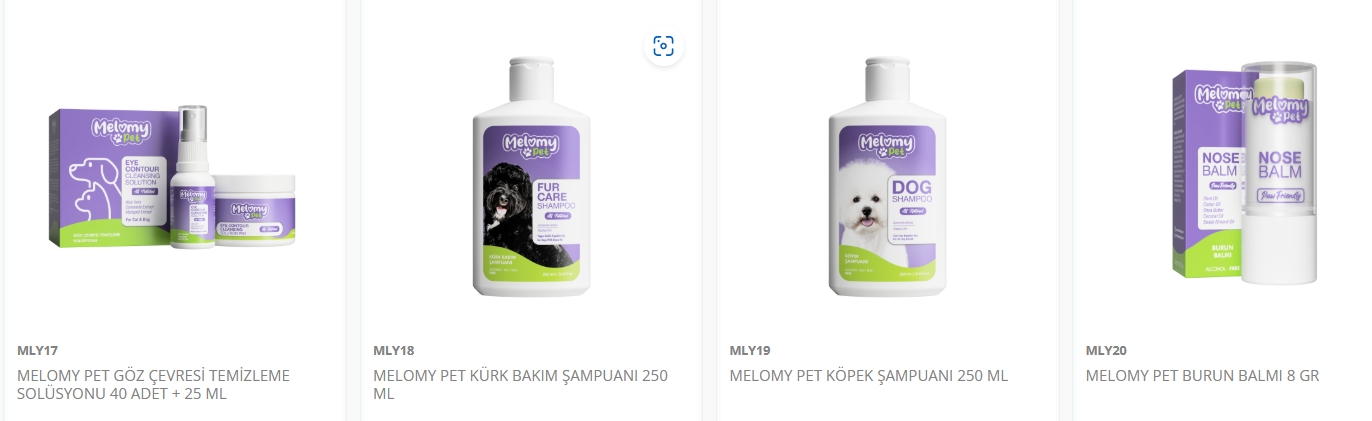Click the visual search icon on Fur Care card
The width and height of the screenshot is (1372, 421).
pyautogui.click(x=663, y=46)
